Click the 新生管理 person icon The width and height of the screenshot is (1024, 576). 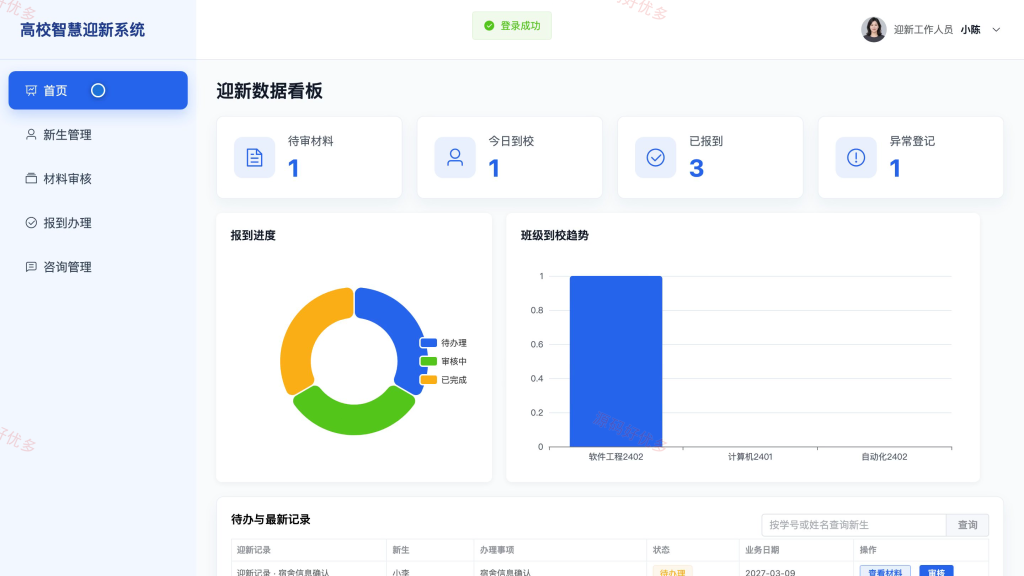(31, 135)
